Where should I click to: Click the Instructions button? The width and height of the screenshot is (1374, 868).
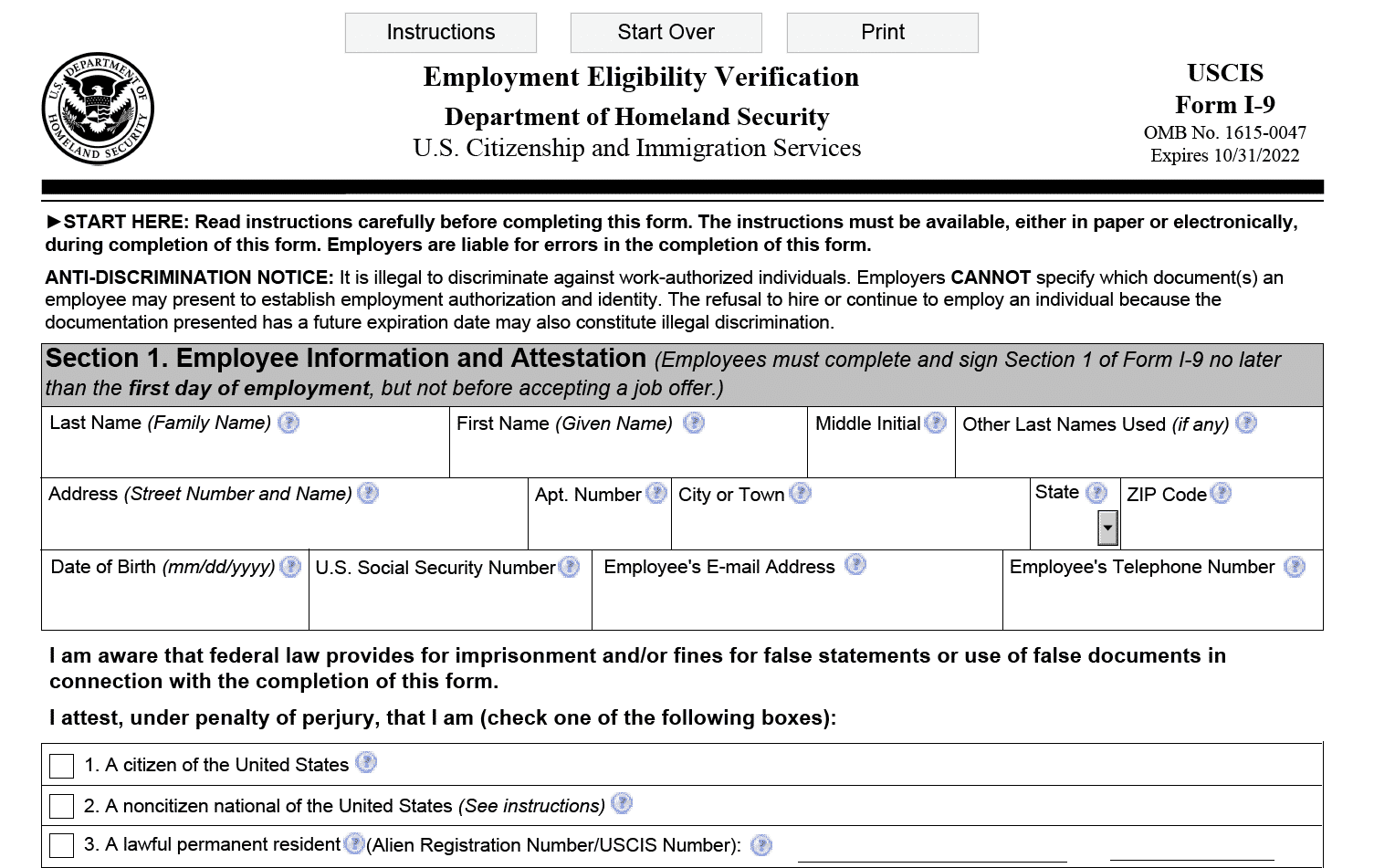(441, 33)
